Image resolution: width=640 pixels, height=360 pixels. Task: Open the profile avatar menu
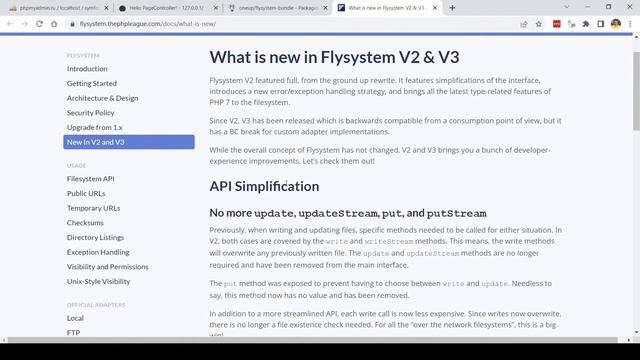pos(616,24)
